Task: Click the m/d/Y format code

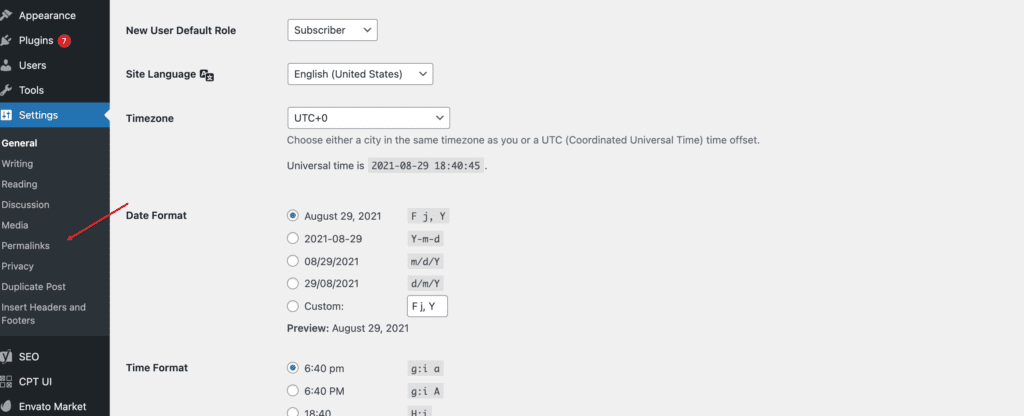Action: [425, 261]
